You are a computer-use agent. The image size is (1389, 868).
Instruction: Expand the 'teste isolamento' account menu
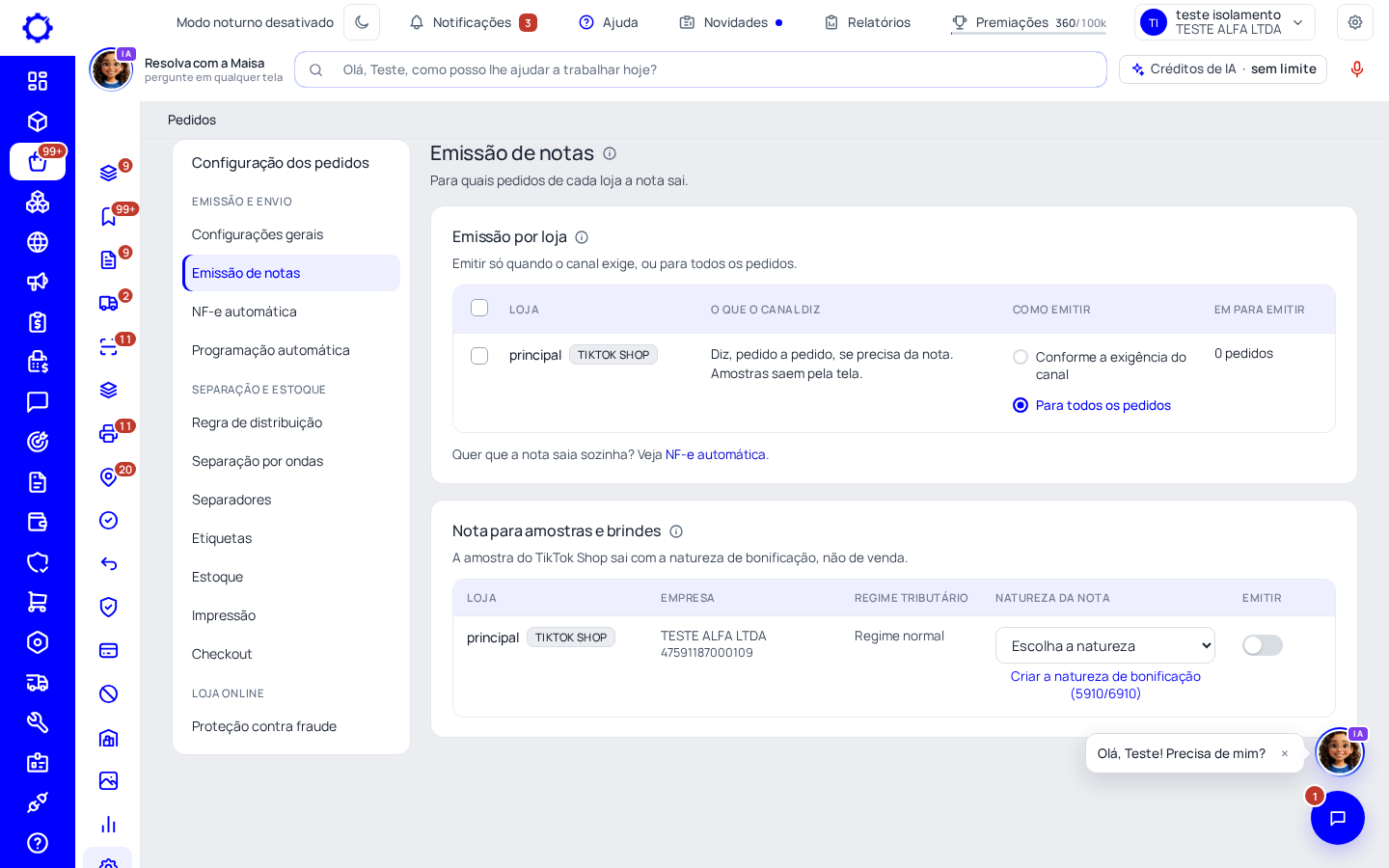[x=1225, y=22]
